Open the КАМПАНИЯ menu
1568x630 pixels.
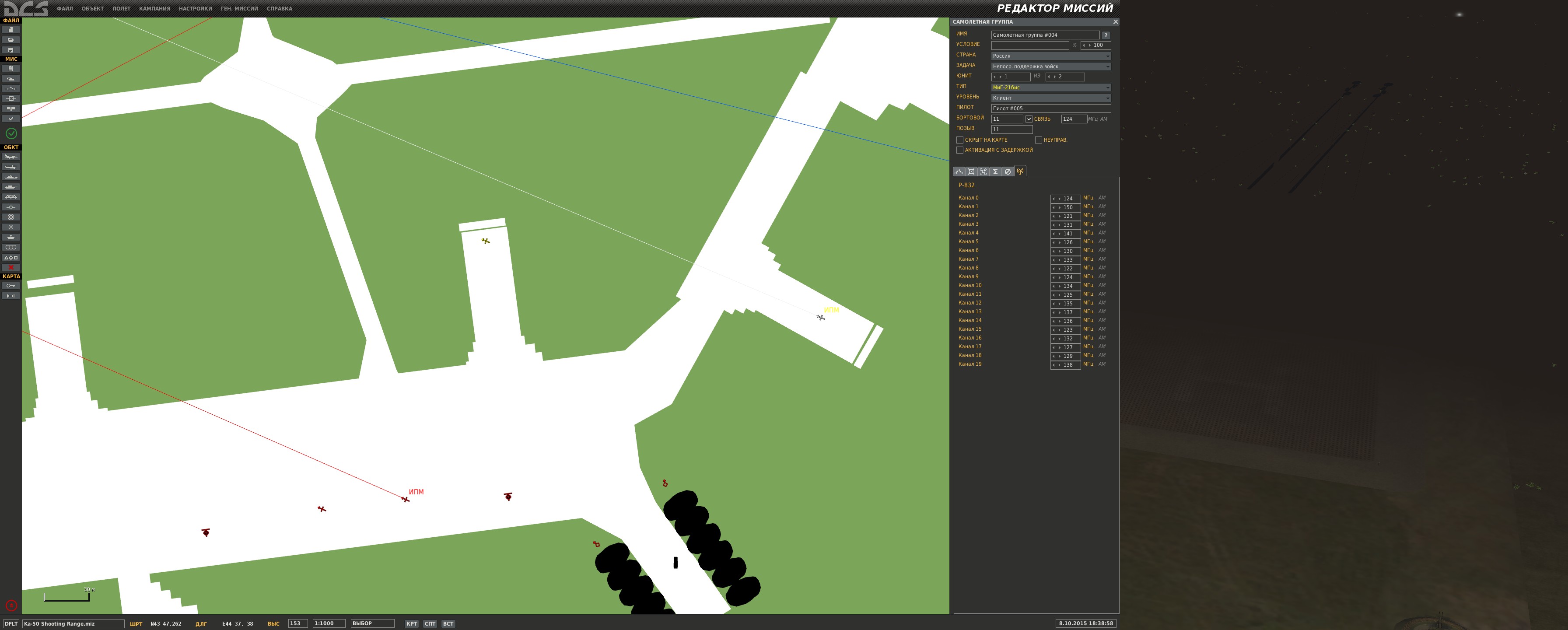[x=154, y=8]
